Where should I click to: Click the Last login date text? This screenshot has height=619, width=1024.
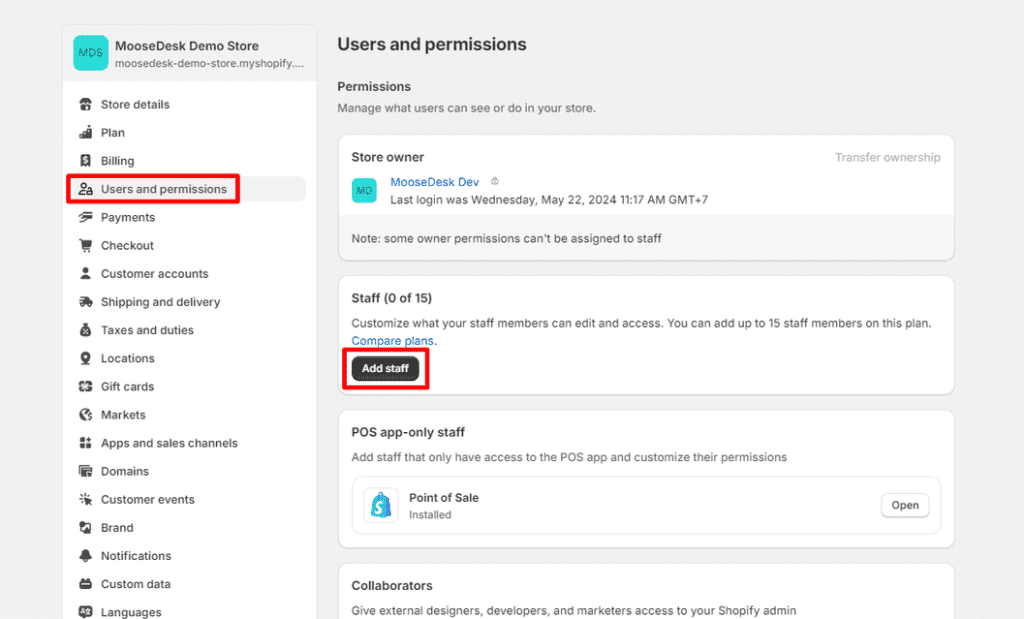[x=549, y=200]
